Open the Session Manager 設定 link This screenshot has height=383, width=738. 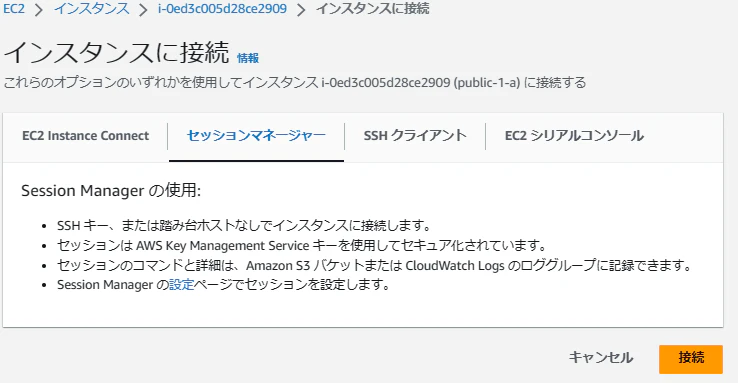[182, 285]
